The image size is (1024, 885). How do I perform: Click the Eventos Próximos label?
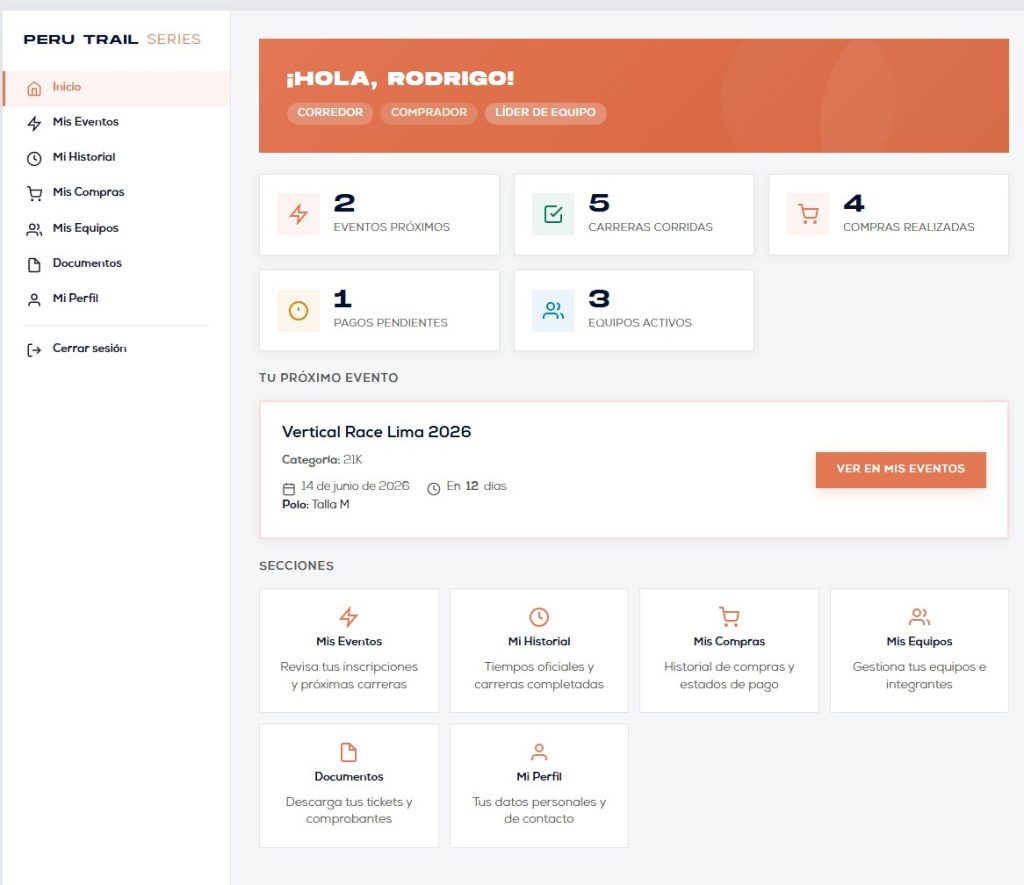click(x=391, y=227)
